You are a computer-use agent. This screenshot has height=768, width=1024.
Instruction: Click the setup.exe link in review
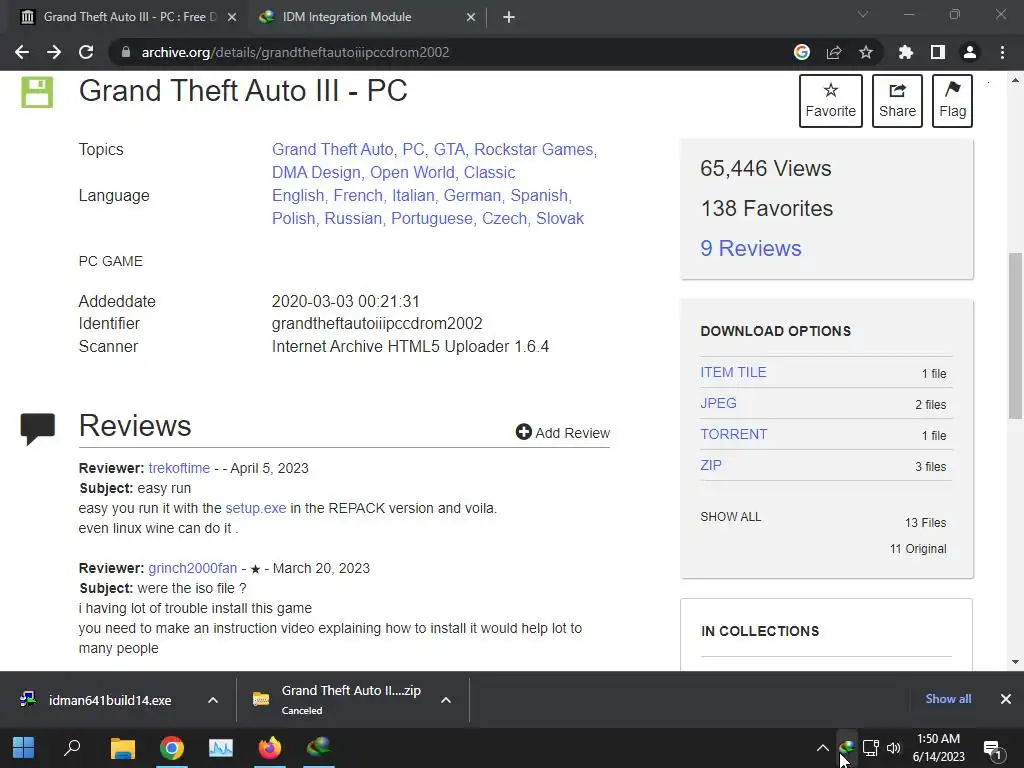click(255, 508)
